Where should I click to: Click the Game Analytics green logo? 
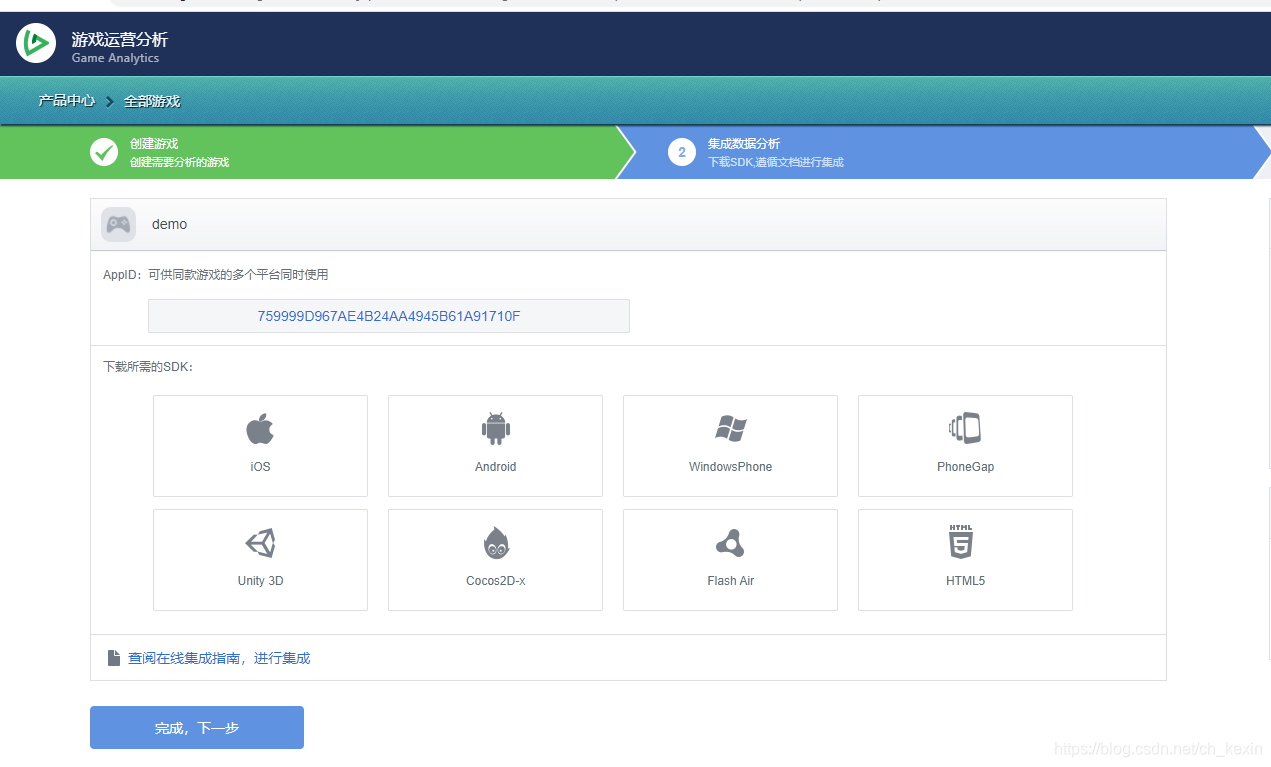[x=36, y=43]
